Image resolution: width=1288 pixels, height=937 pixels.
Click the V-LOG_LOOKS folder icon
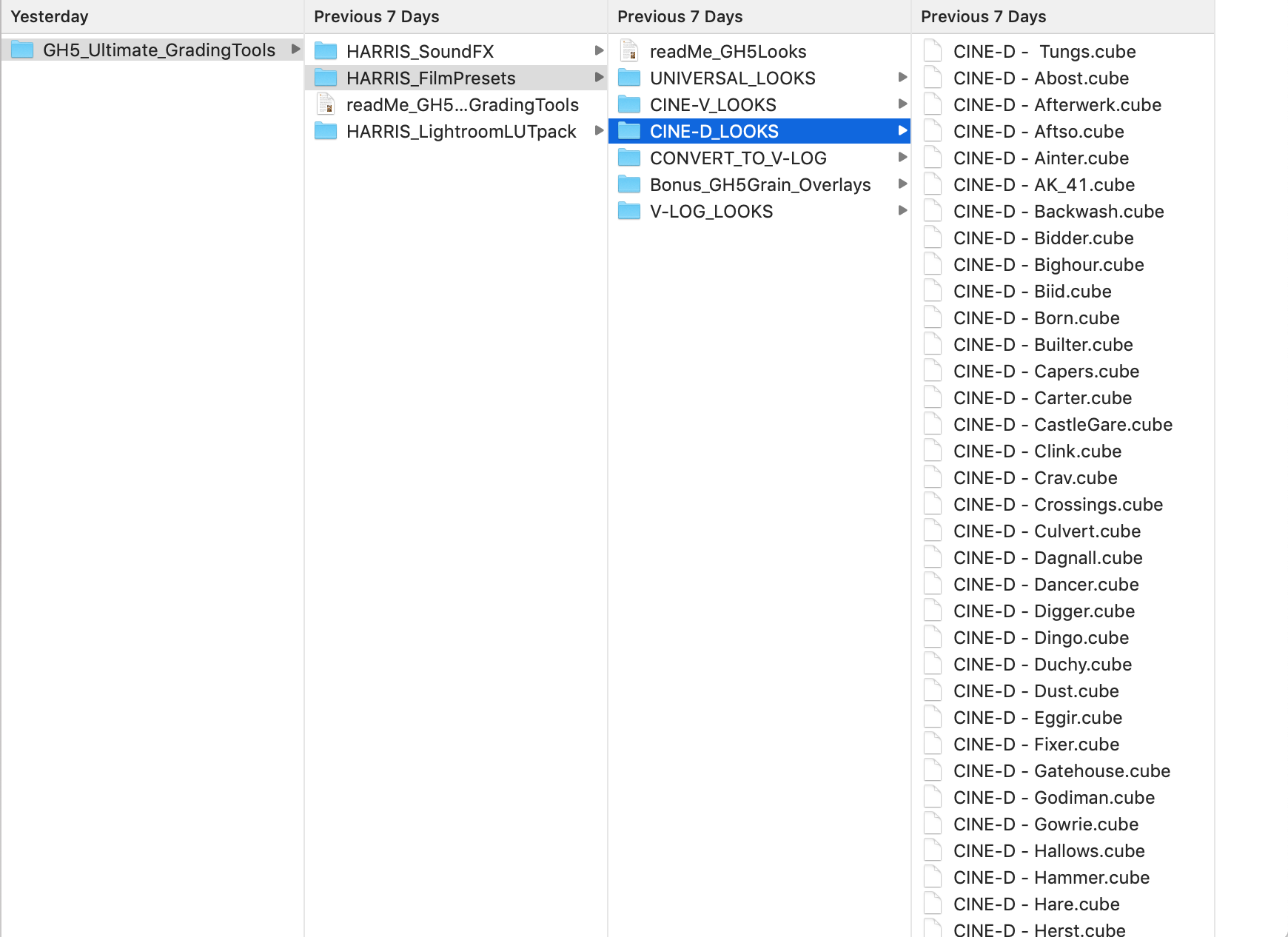629,211
